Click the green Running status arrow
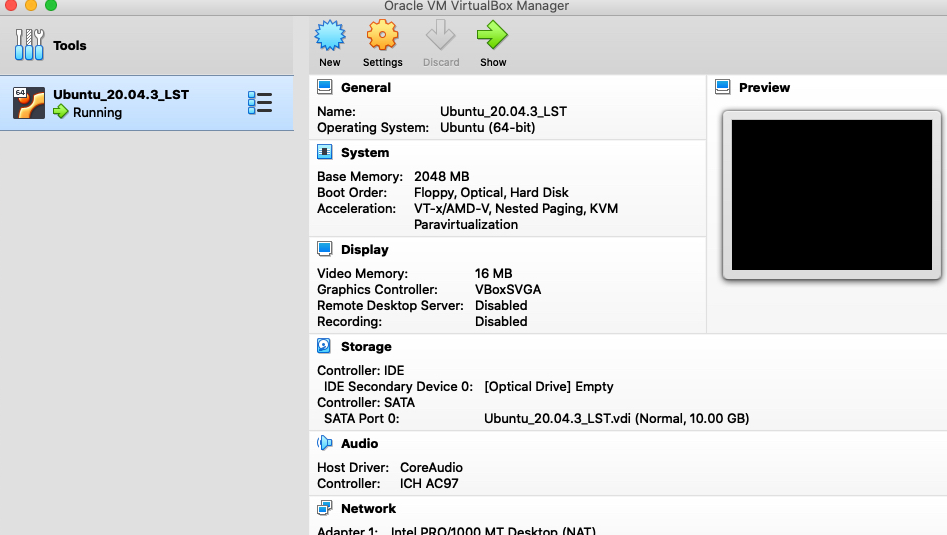 [60, 112]
